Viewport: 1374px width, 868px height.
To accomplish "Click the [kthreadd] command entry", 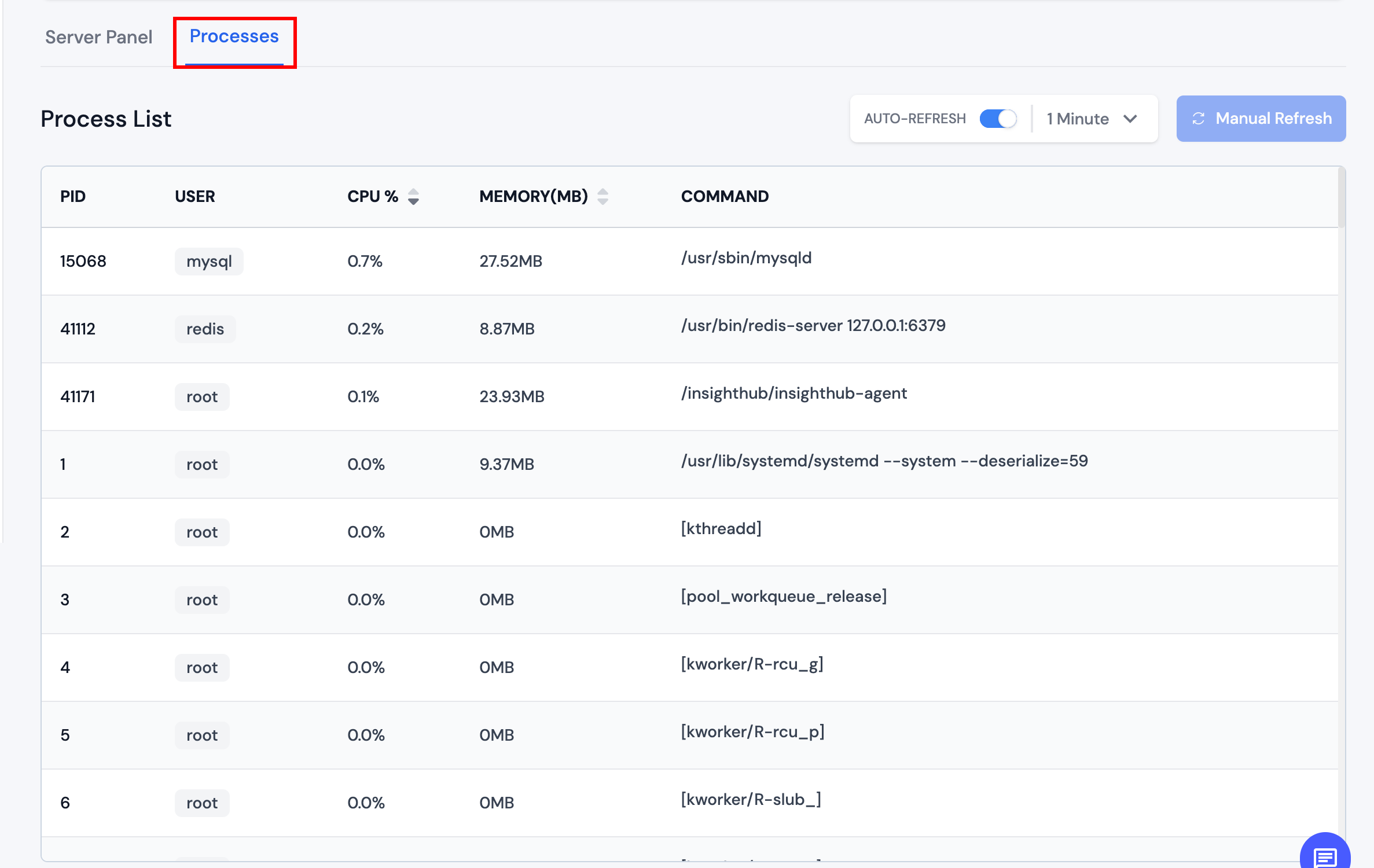I will point(721,529).
